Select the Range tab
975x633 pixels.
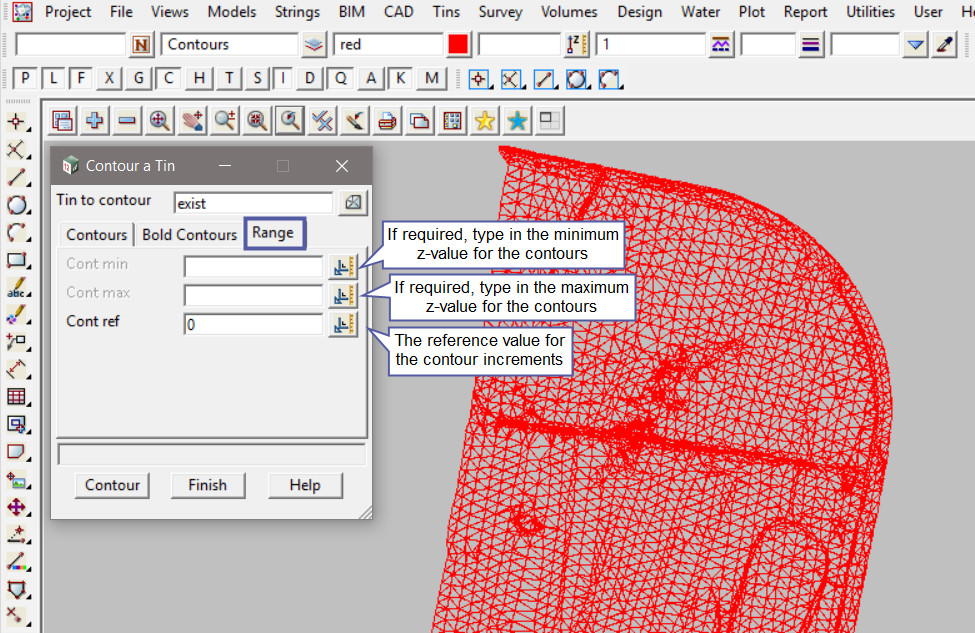pyautogui.click(x=274, y=233)
